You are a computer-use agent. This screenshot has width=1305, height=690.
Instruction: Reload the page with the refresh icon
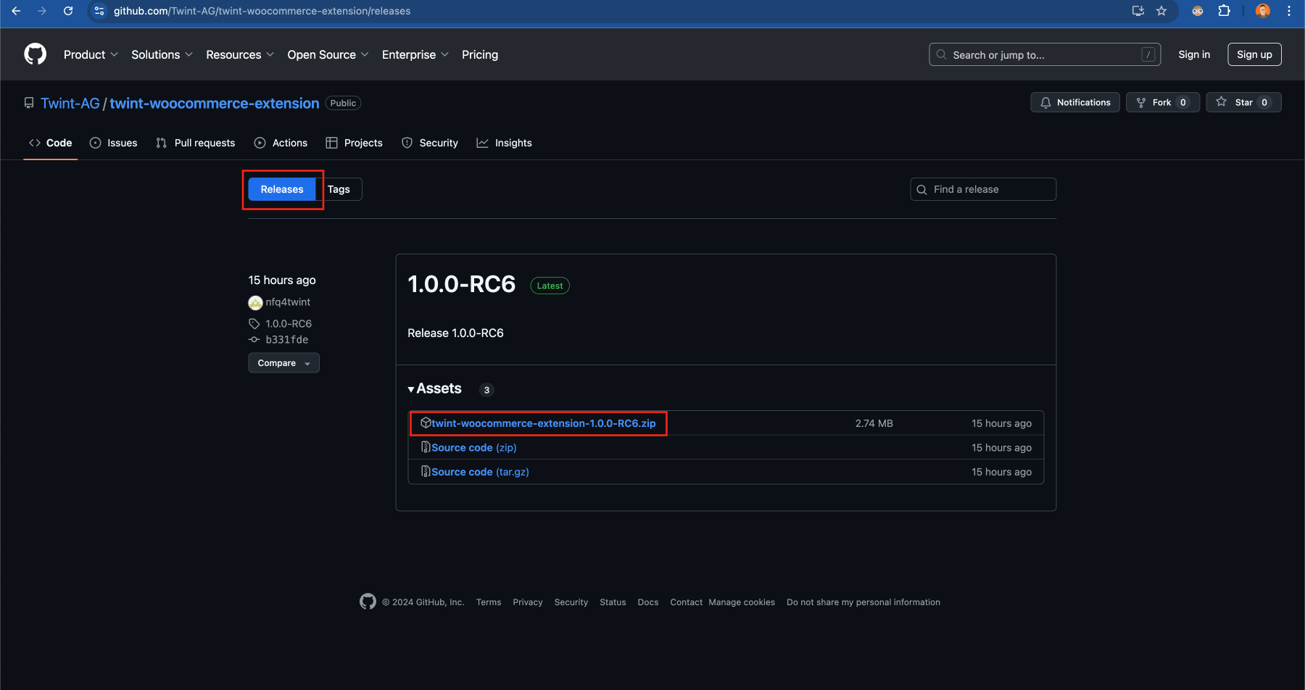68,11
